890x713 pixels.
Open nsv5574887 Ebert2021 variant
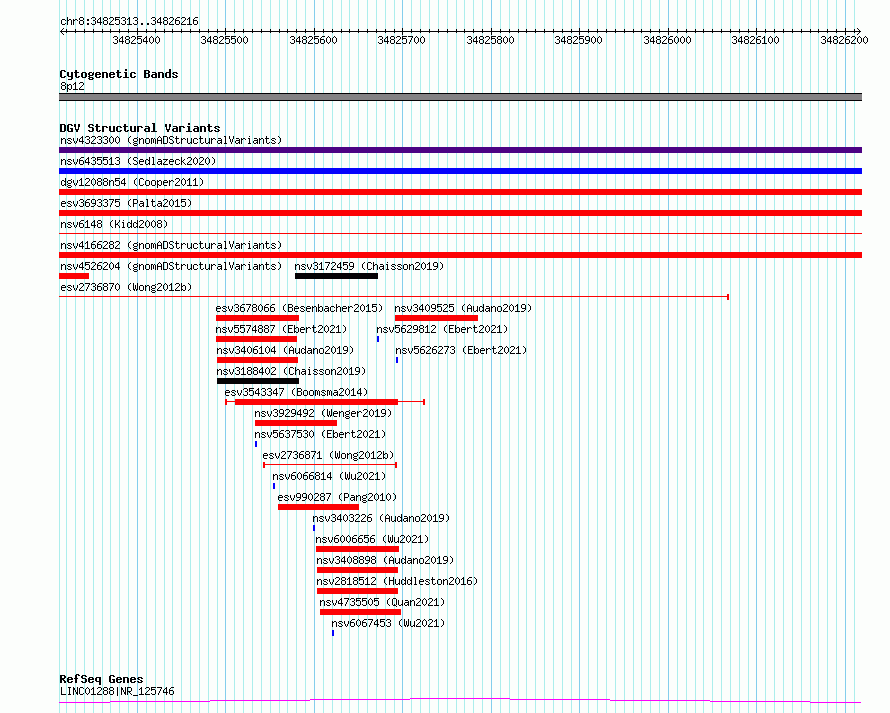click(281, 329)
